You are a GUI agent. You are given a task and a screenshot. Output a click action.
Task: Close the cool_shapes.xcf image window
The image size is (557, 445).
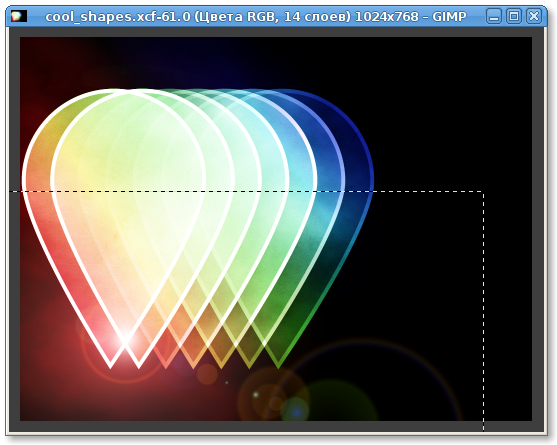click(x=534, y=16)
